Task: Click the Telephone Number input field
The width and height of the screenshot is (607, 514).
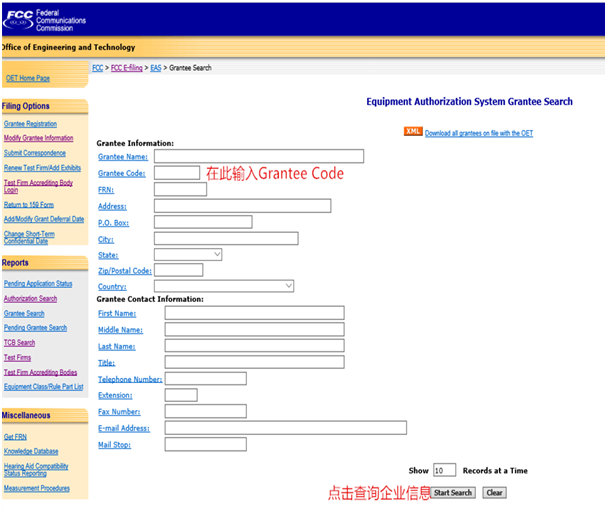Action: pyautogui.click(x=206, y=379)
